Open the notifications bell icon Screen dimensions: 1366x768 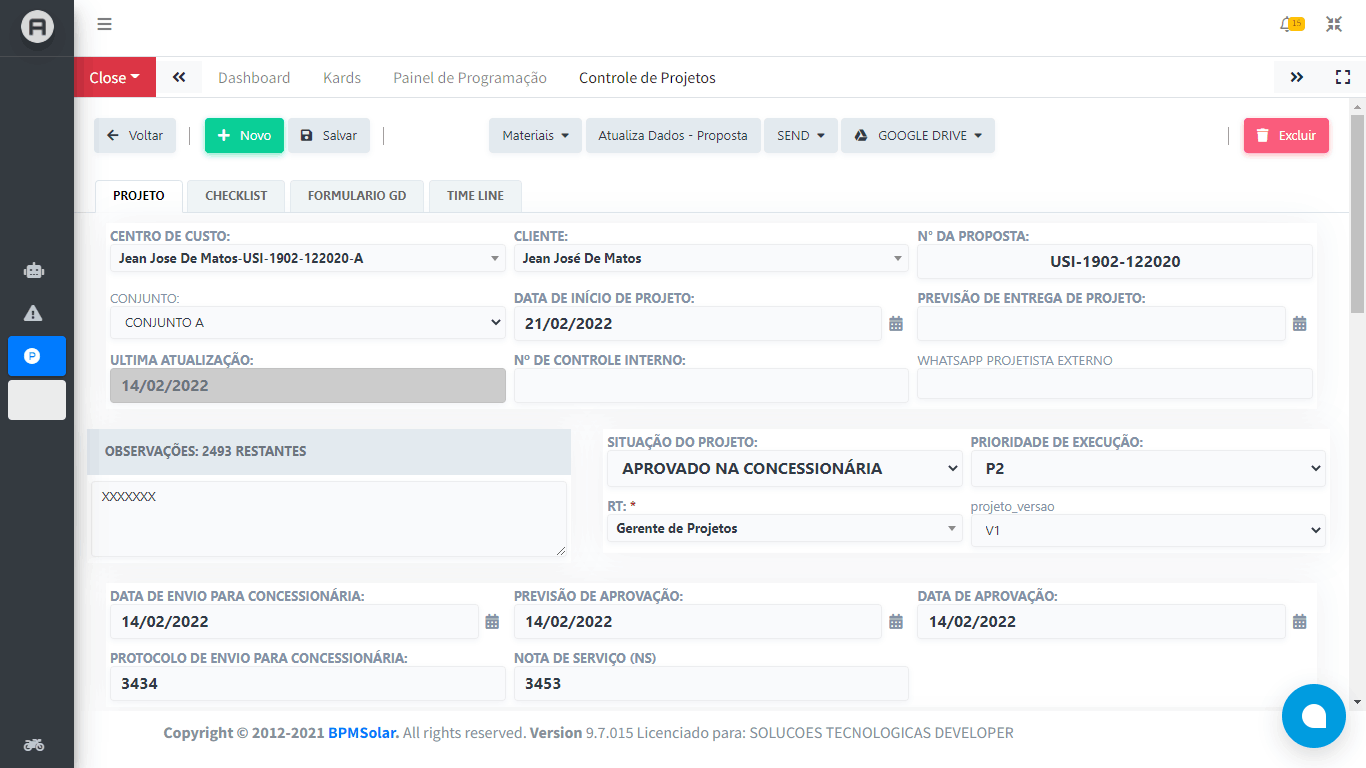tap(1288, 25)
